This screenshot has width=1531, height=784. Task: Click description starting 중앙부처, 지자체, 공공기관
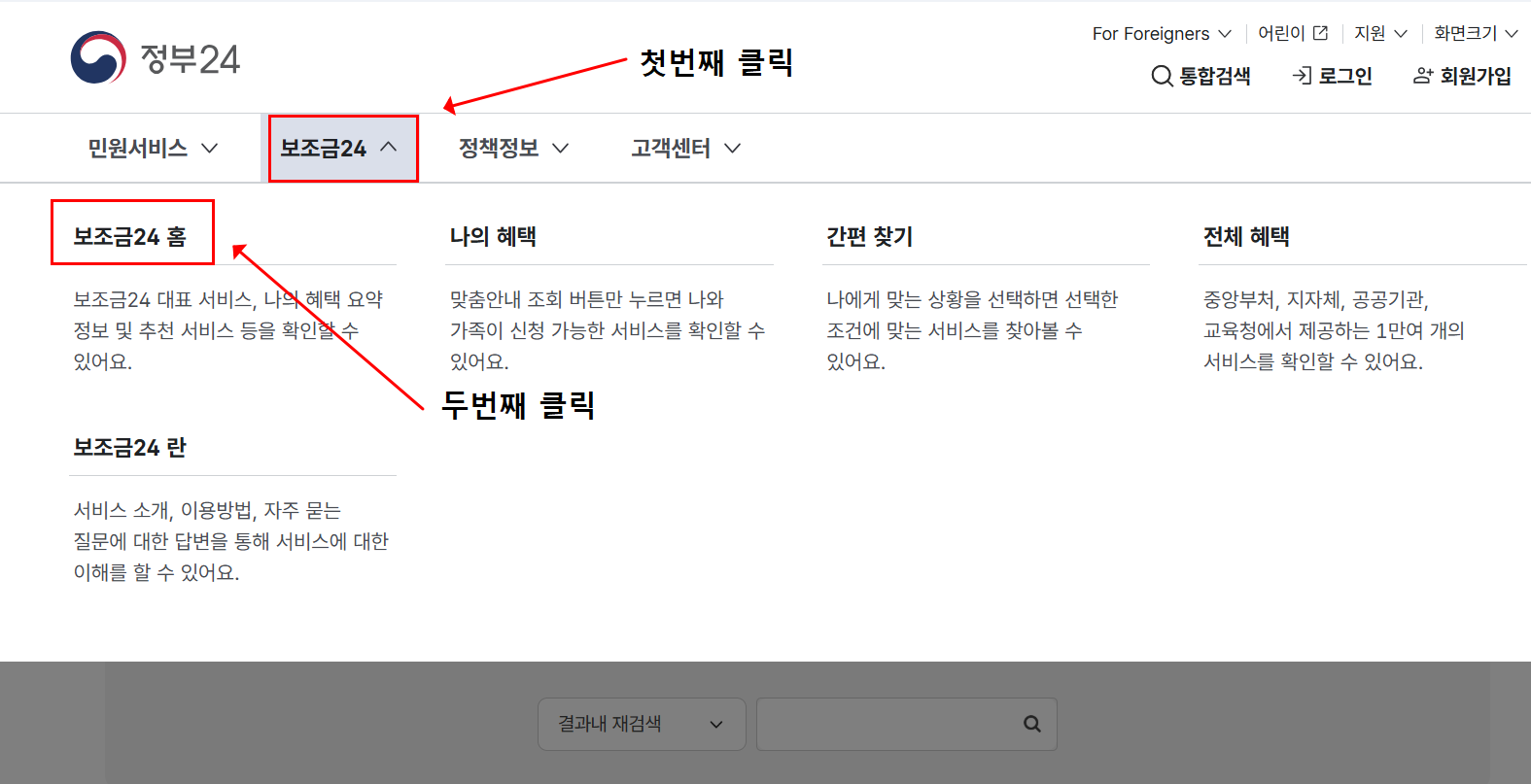[1334, 330]
